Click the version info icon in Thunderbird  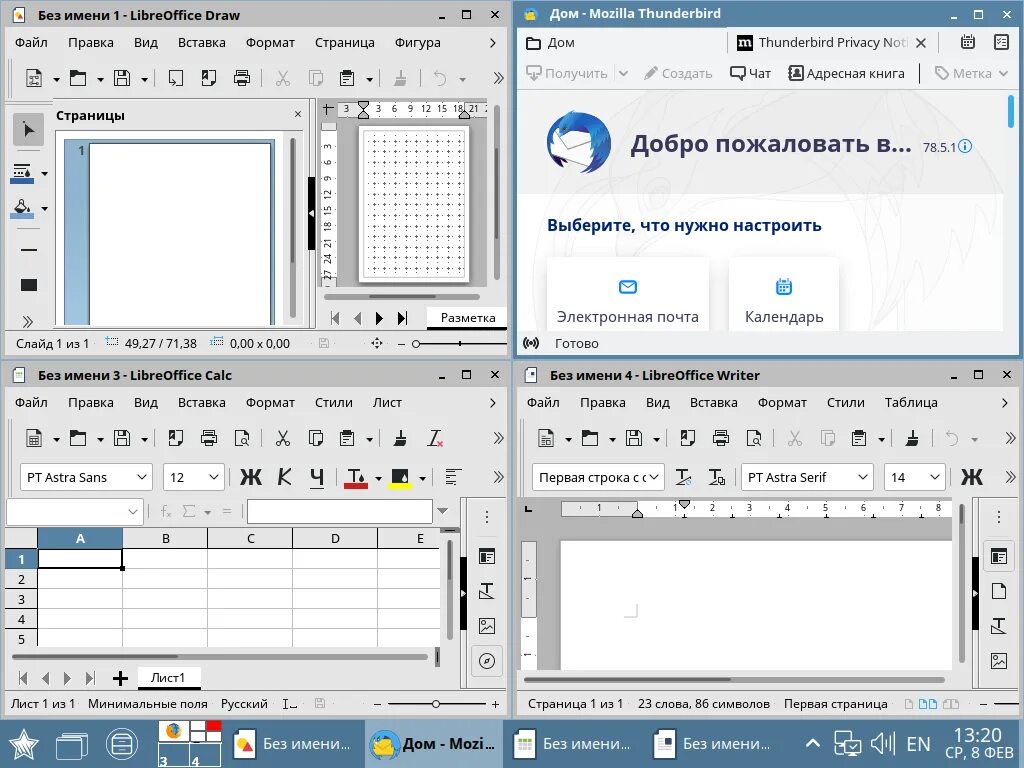click(x=965, y=146)
